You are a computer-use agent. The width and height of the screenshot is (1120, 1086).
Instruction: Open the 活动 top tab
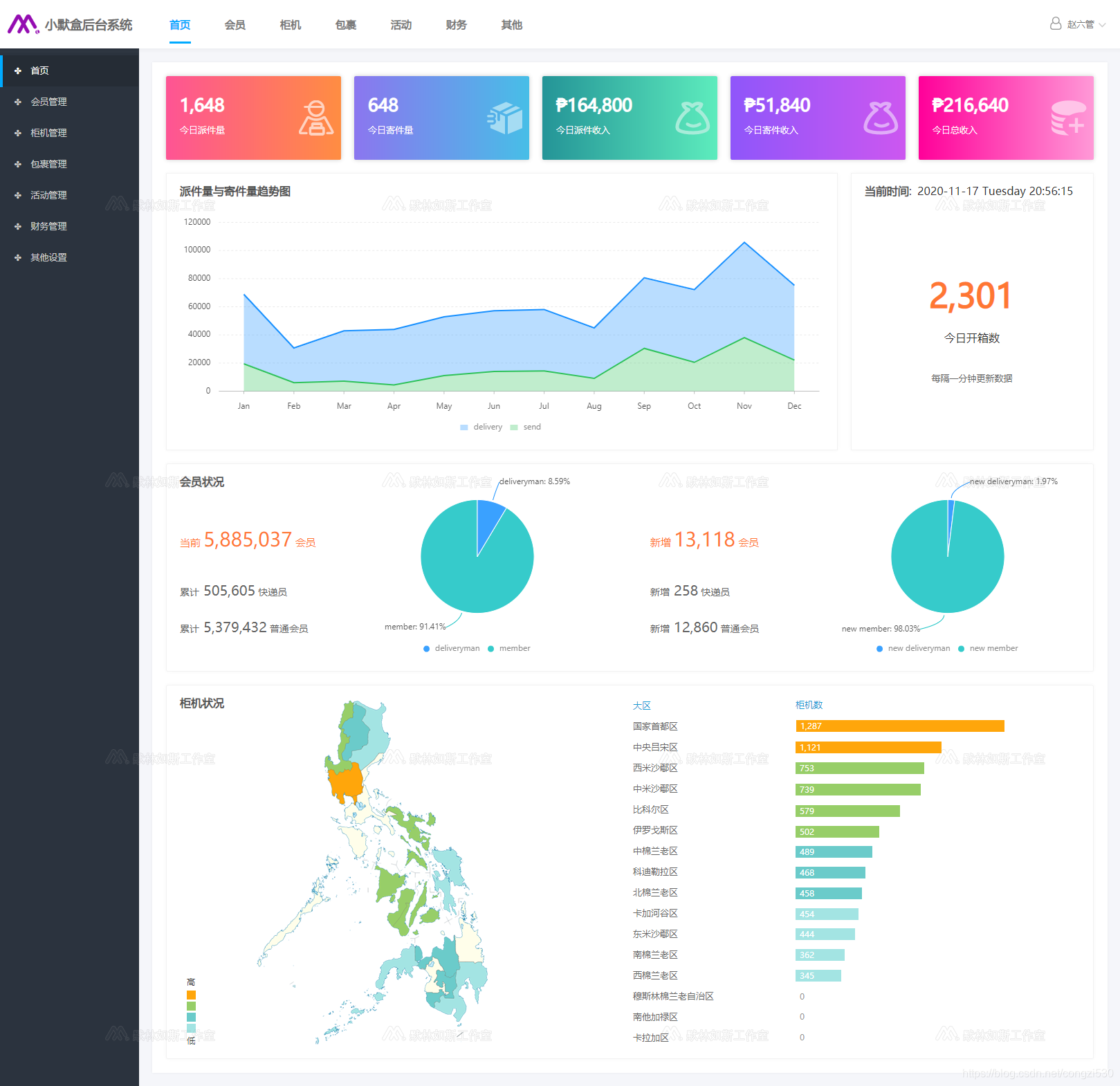(x=401, y=25)
